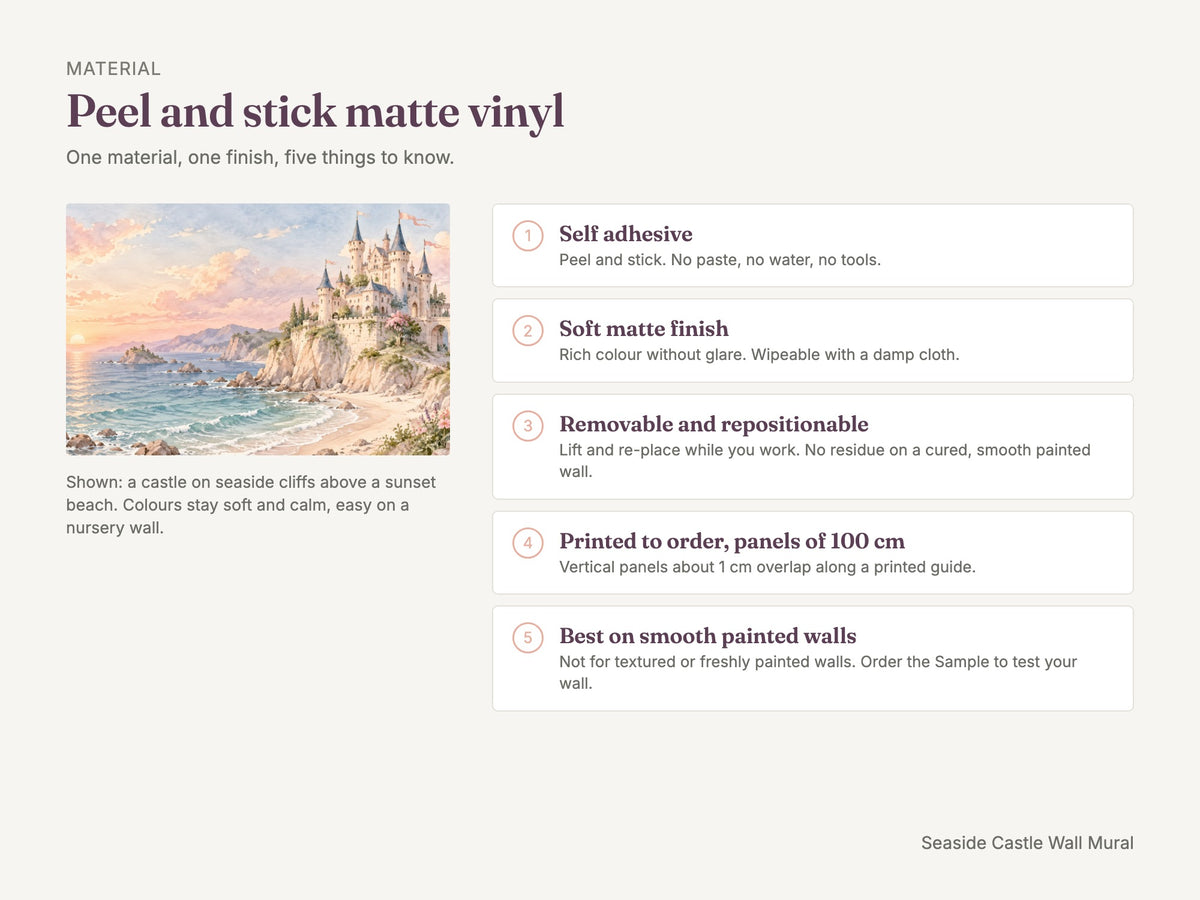
Task: Click the Peel and stick matte vinyl title
Action: click(x=315, y=112)
